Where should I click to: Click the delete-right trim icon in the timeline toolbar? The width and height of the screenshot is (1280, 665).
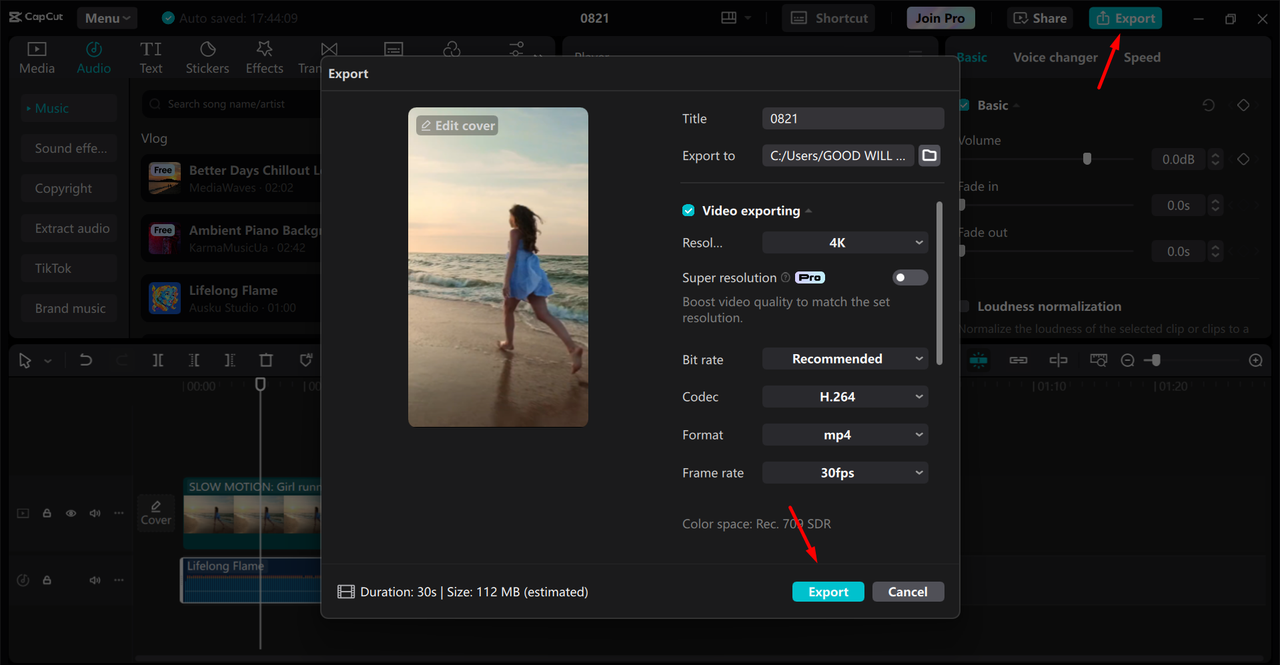(x=230, y=360)
